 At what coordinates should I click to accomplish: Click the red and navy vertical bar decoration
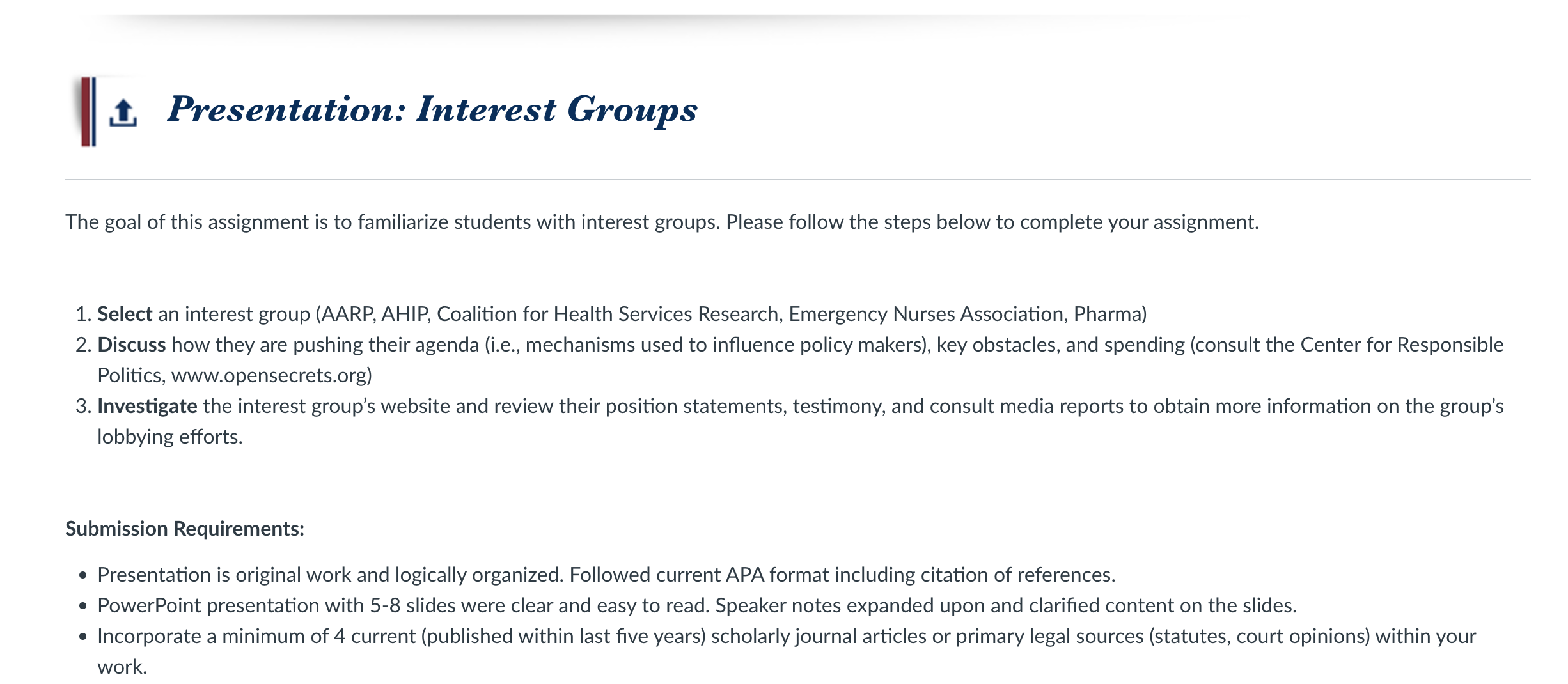88,112
